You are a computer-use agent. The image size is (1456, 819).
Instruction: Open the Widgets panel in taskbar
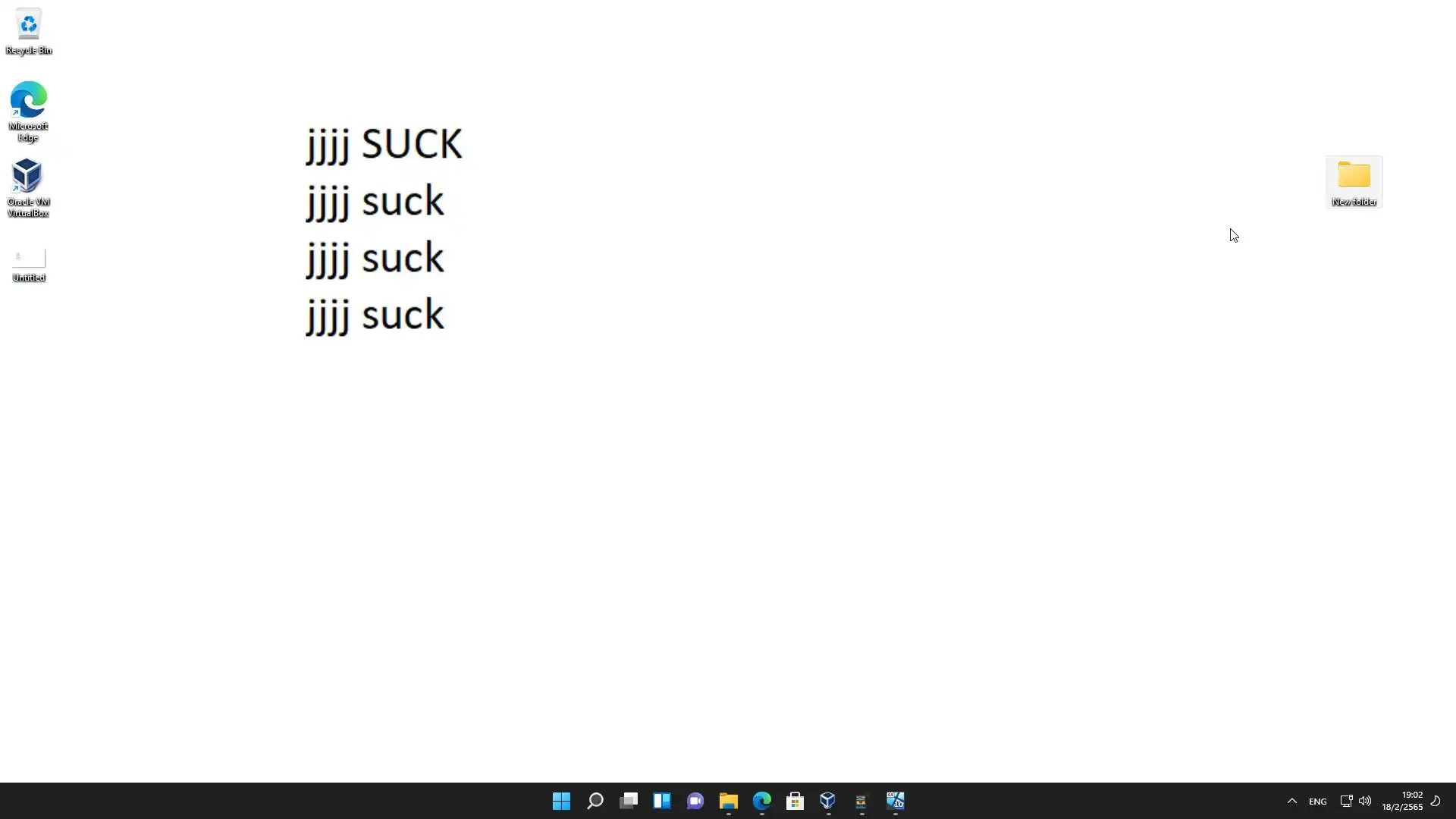pyautogui.click(x=662, y=801)
